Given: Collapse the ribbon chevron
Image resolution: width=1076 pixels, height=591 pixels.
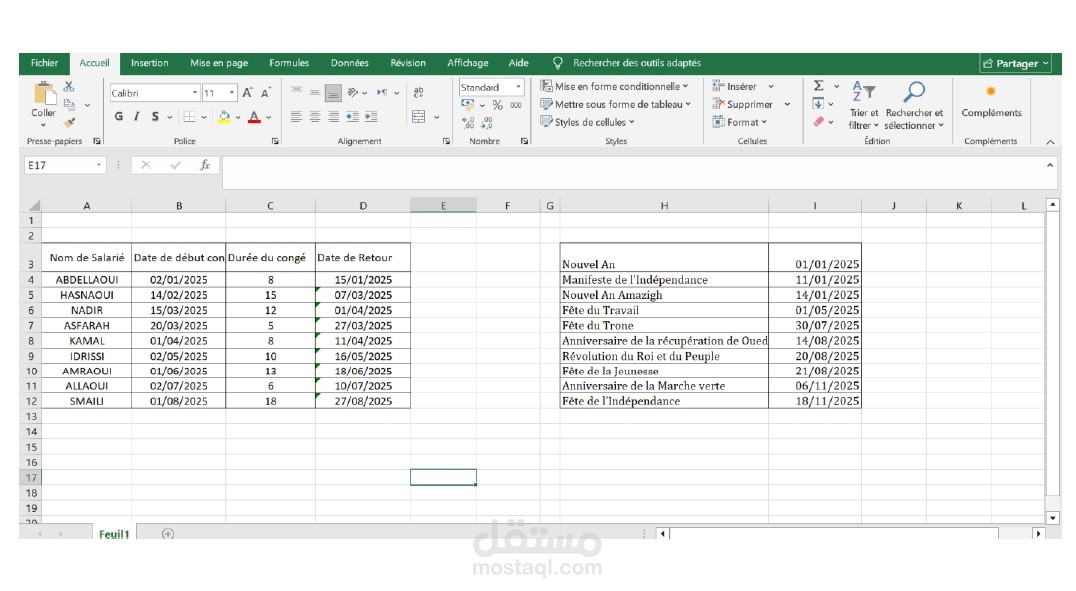Looking at the screenshot, I should click(x=1050, y=142).
